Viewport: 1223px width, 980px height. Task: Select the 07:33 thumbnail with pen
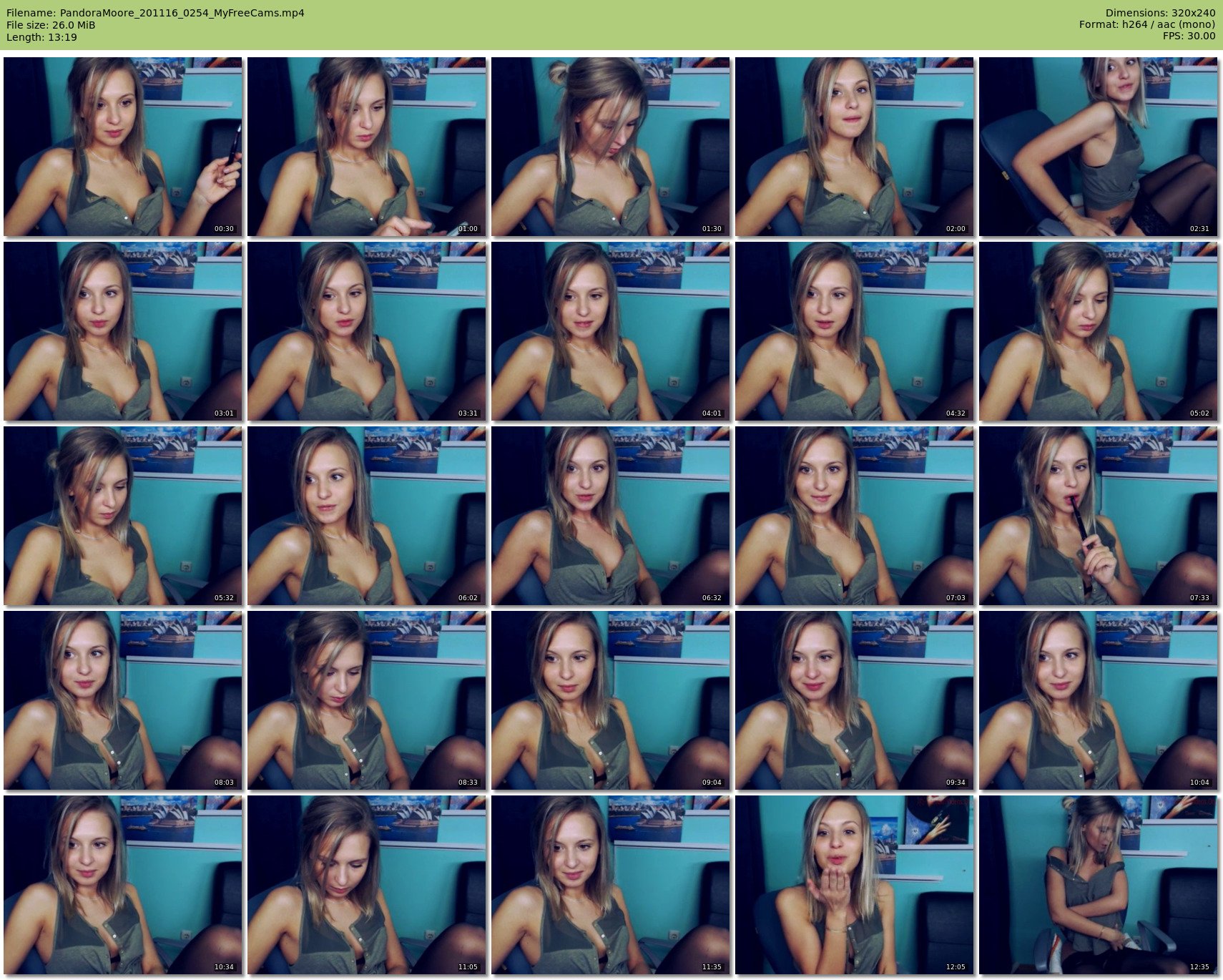click(x=1098, y=516)
